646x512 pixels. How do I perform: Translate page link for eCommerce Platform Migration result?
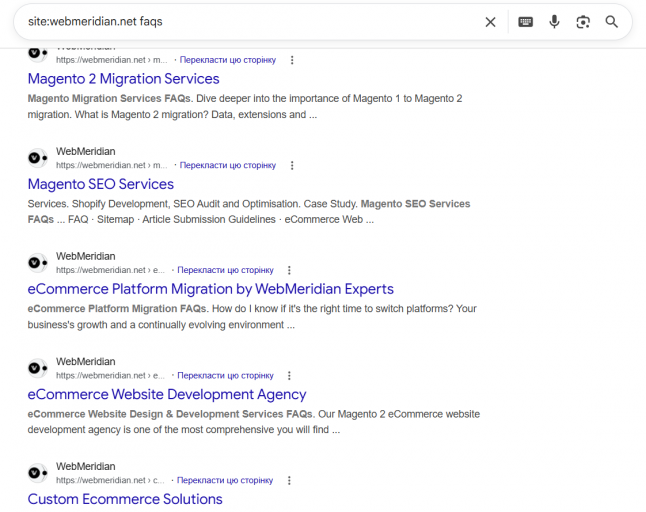point(225,270)
